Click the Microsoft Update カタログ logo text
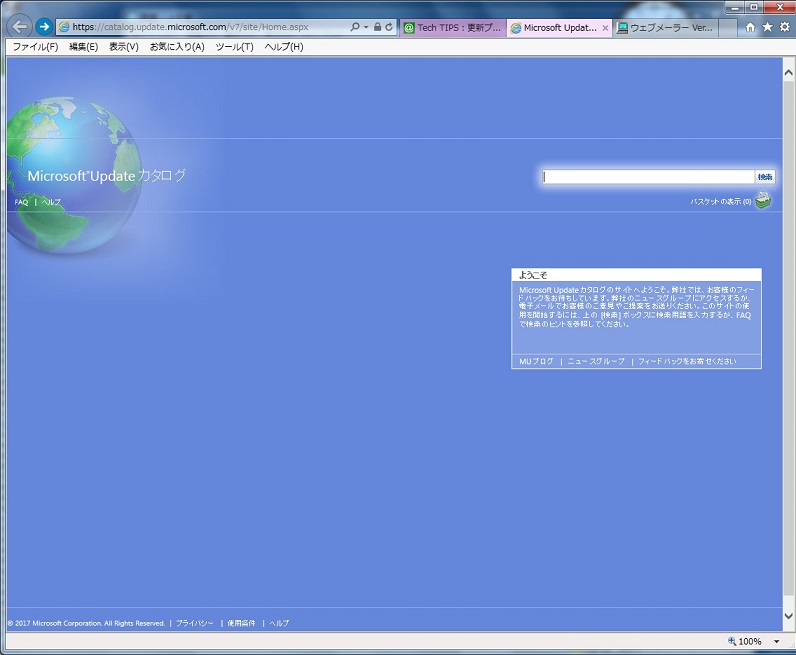 coord(107,176)
